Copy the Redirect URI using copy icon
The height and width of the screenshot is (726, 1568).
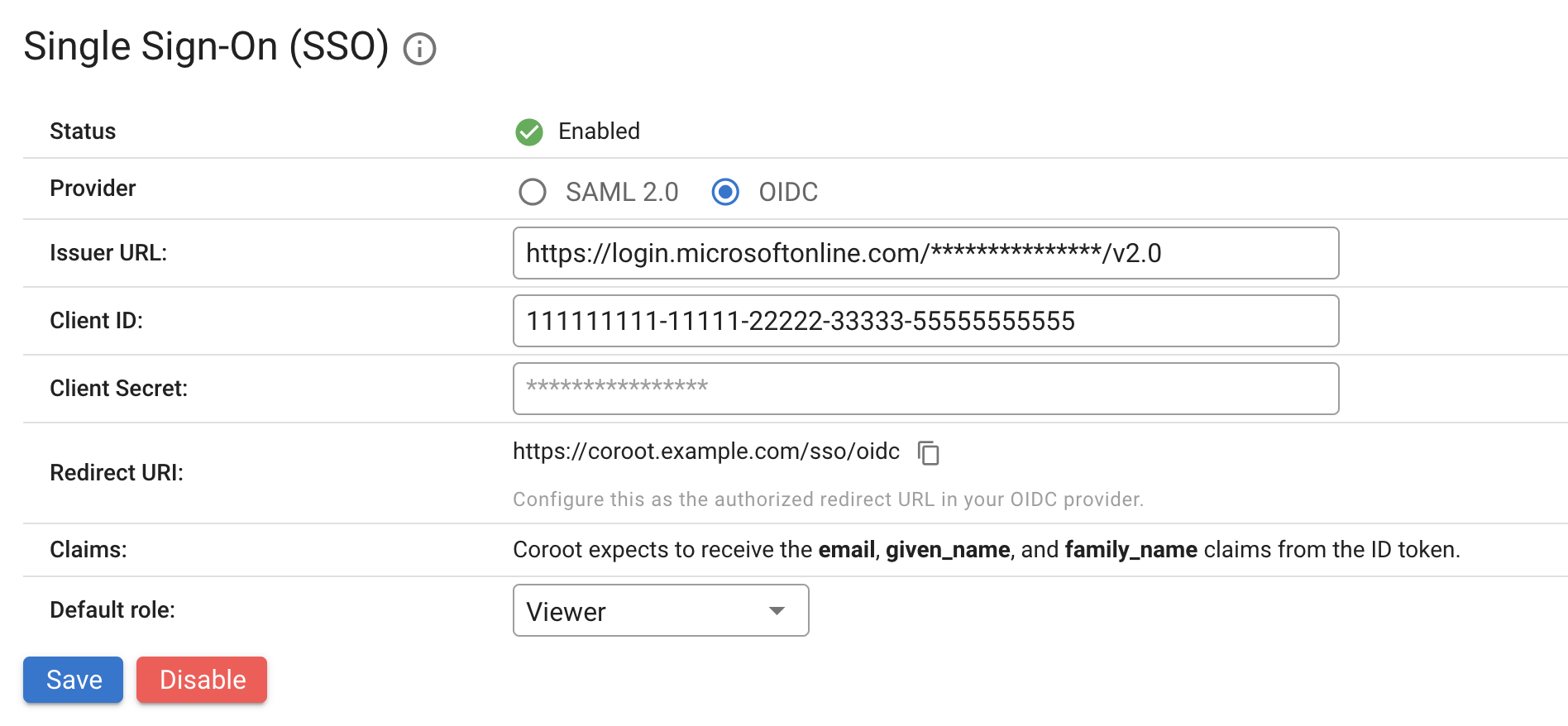pos(929,453)
